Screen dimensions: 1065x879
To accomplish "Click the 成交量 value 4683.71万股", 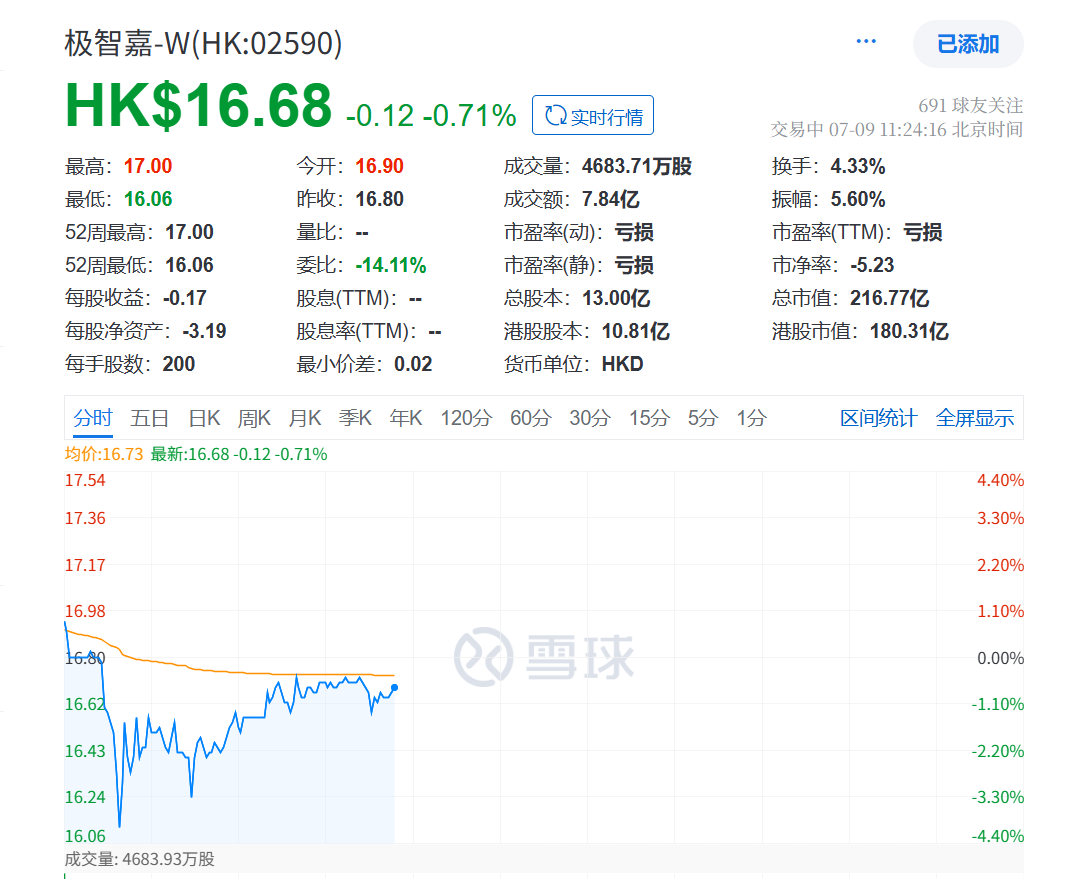I will (x=636, y=166).
